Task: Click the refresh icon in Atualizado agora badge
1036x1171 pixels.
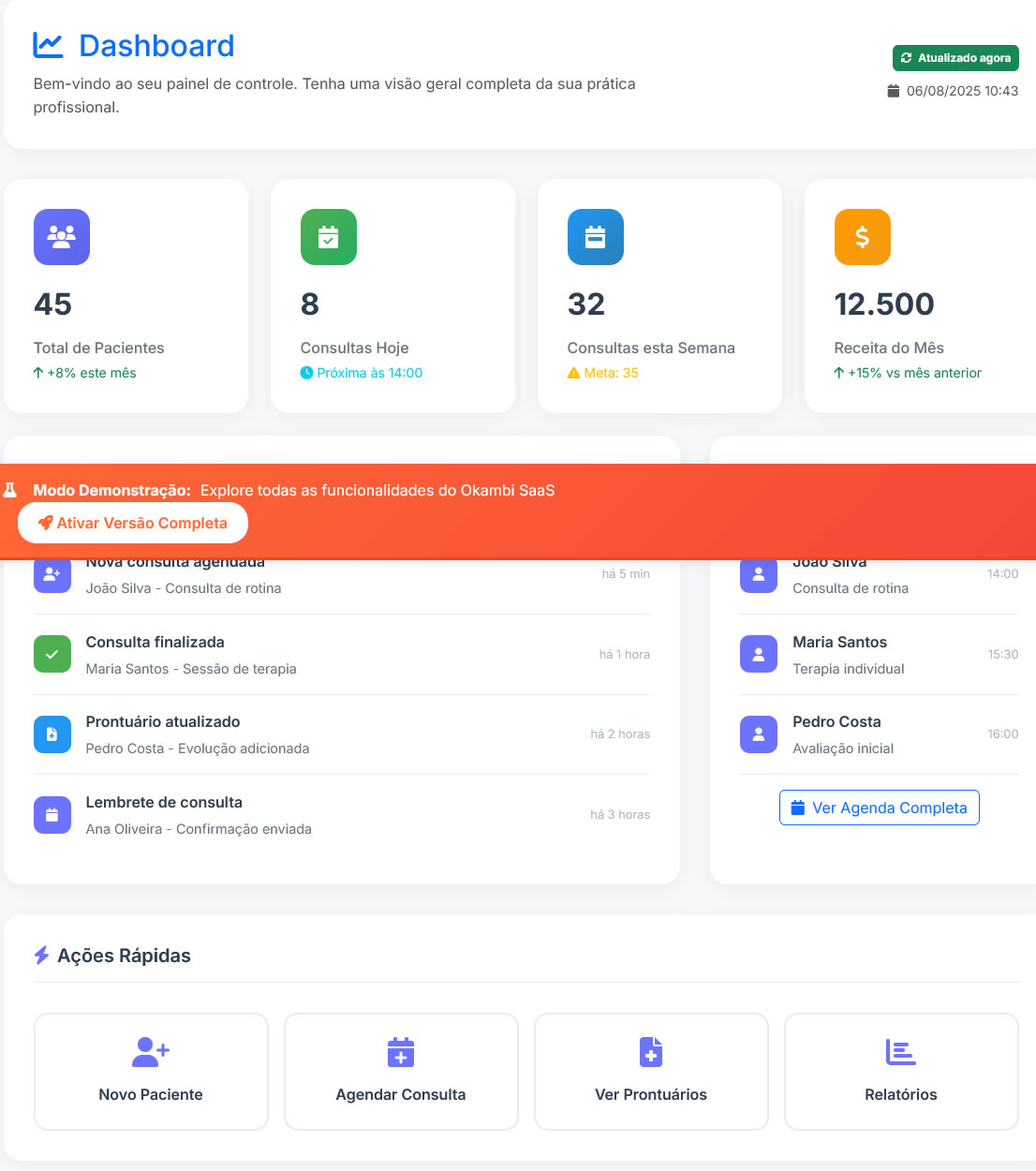Action: [x=906, y=58]
